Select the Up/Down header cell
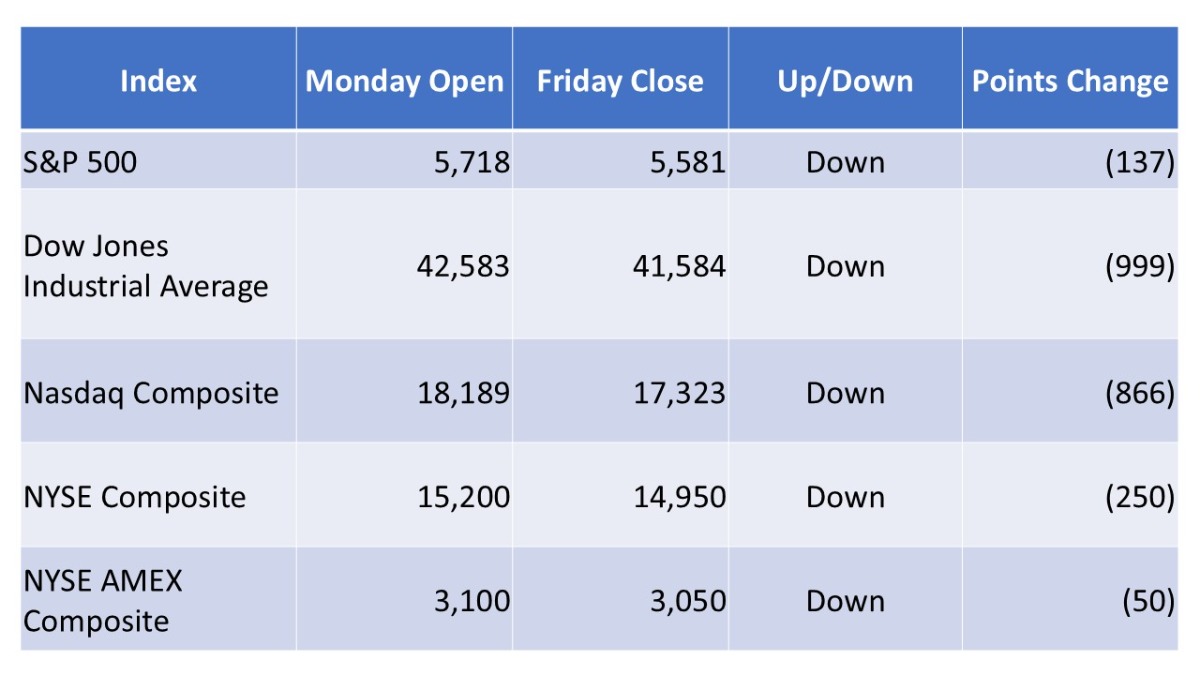The image size is (1200, 675). point(845,81)
